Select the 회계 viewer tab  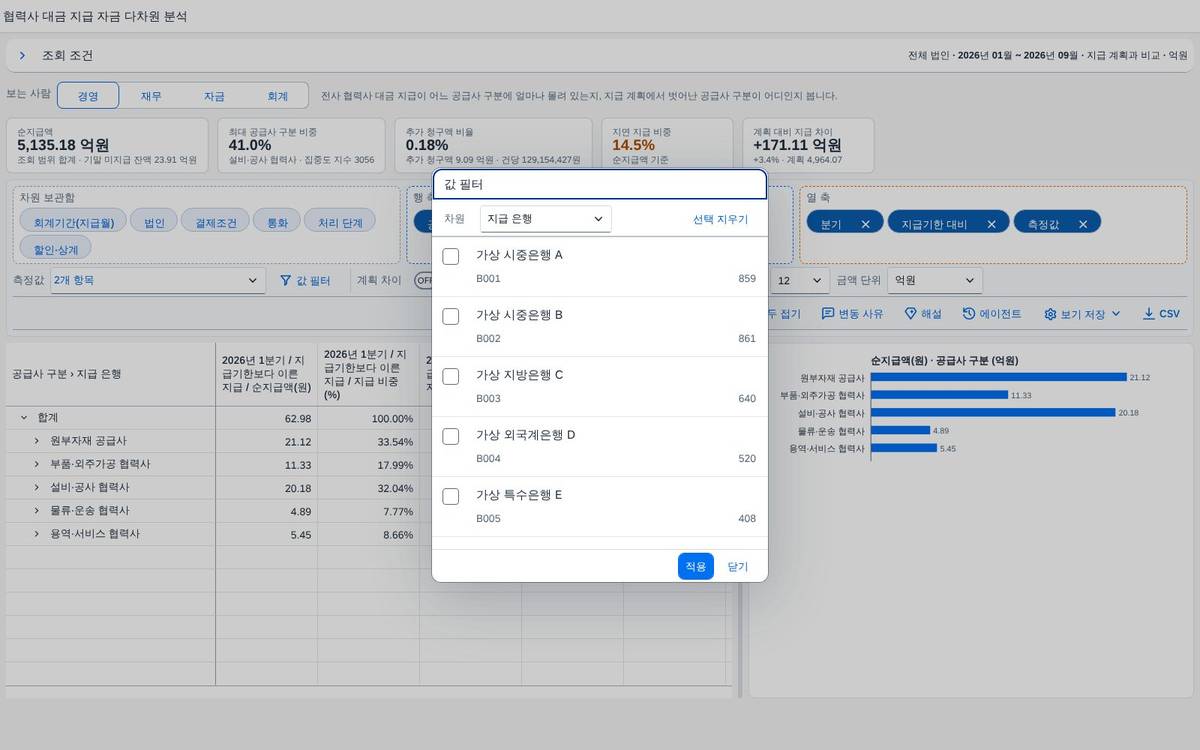pyautogui.click(x=277, y=96)
